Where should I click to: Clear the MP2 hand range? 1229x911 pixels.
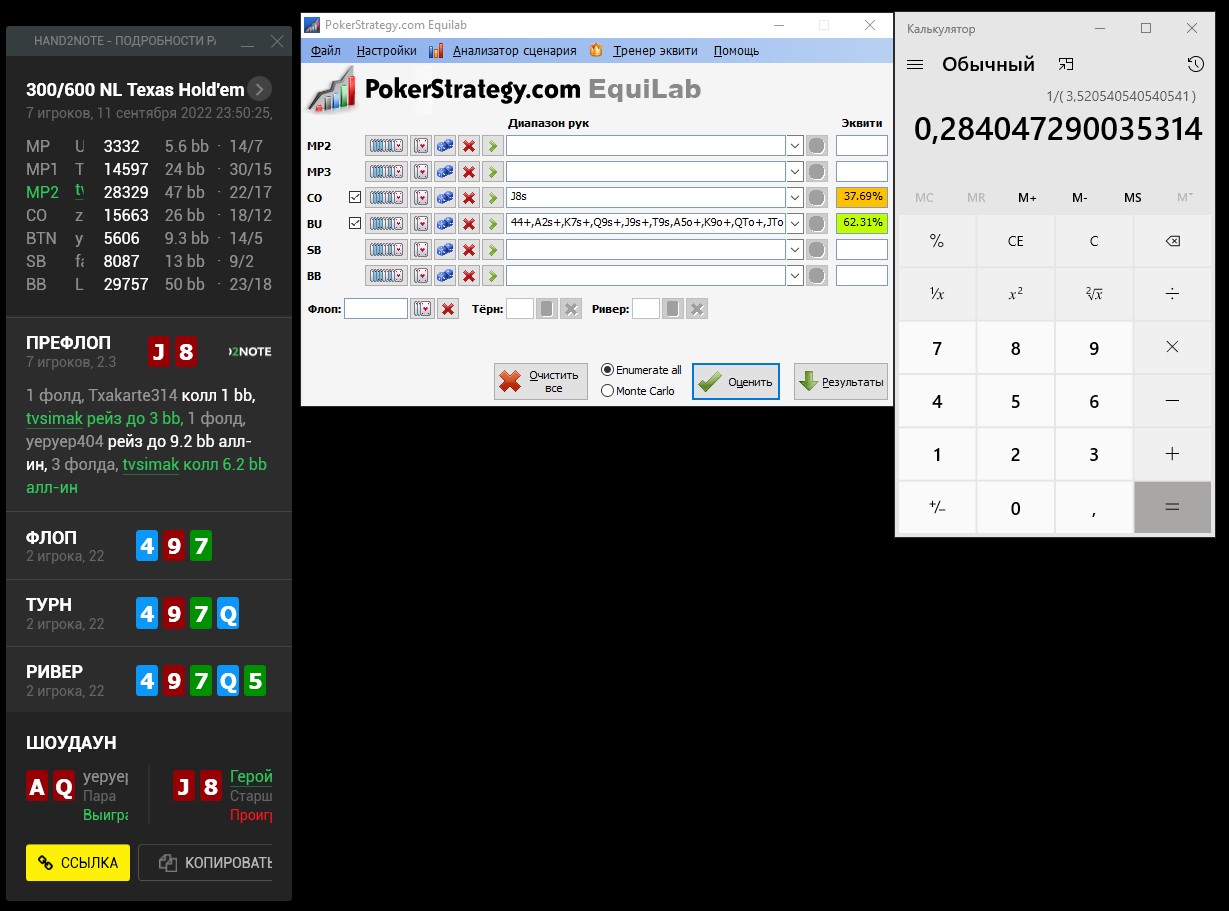[468, 146]
